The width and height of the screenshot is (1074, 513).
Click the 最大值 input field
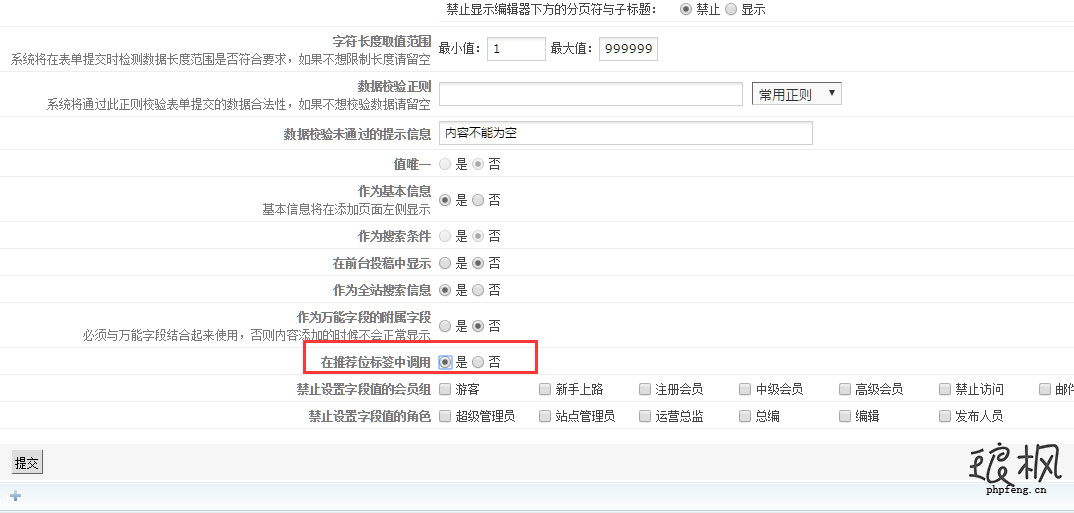[x=628, y=49]
